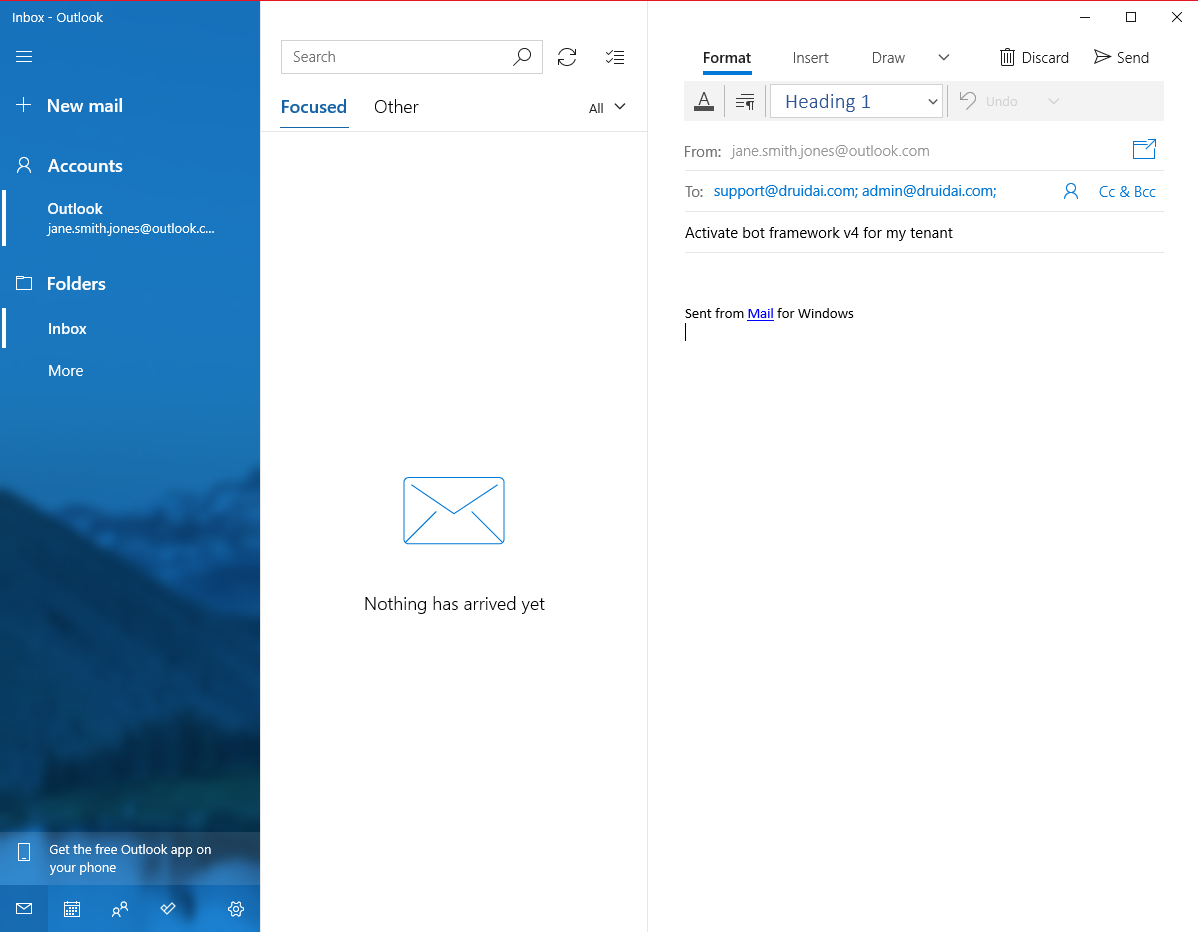Open the Insert tab
Viewport: 1198px width, 932px height.
[x=810, y=58]
